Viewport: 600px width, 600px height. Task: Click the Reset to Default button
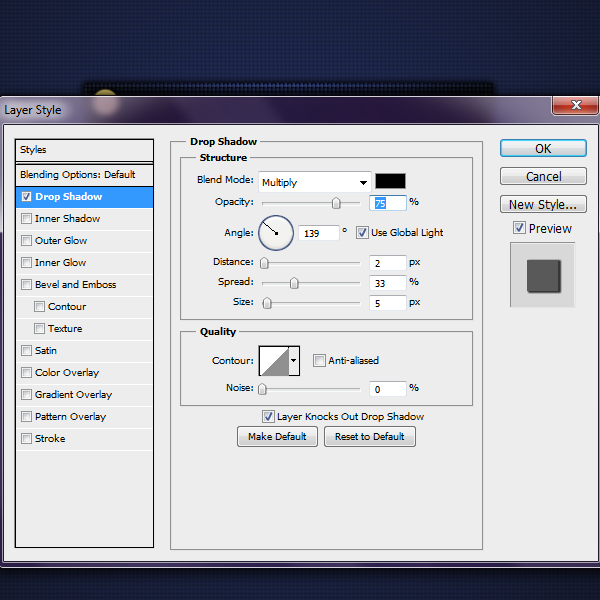pyautogui.click(x=370, y=437)
